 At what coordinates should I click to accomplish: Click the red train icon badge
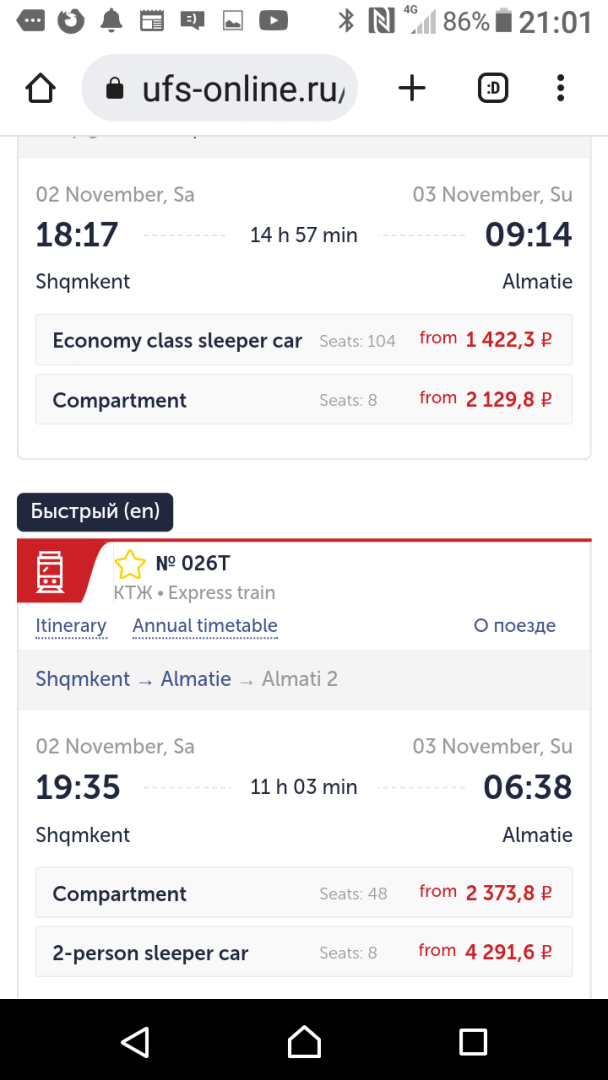pos(50,572)
